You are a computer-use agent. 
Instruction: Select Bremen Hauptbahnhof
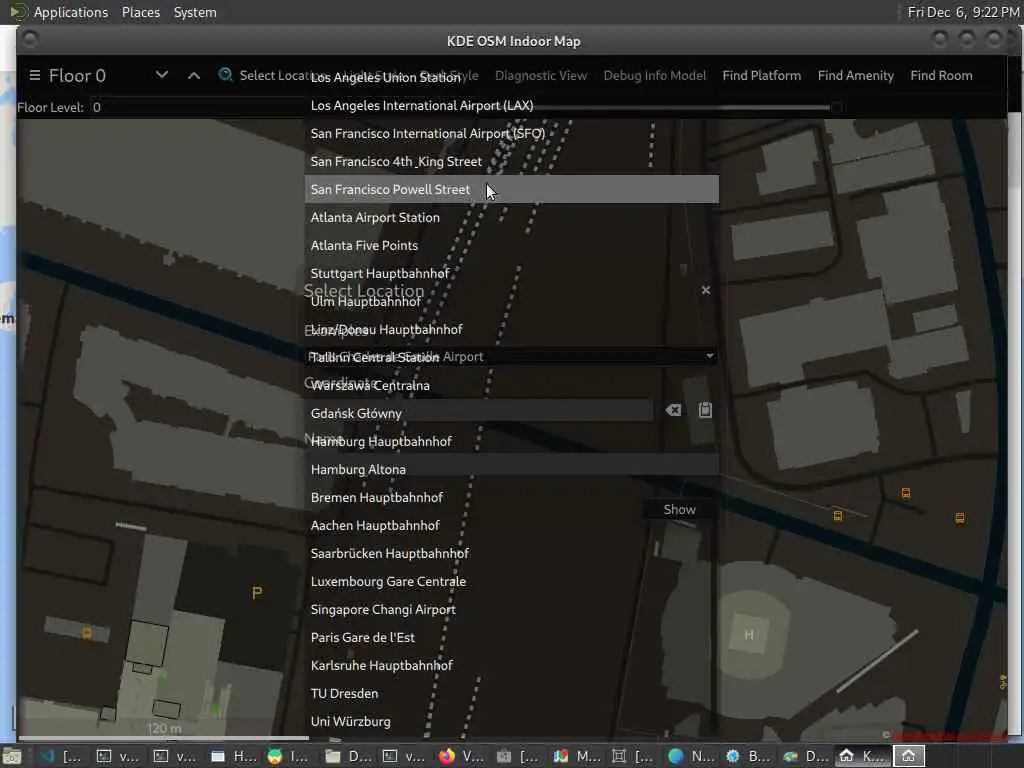coord(511,498)
